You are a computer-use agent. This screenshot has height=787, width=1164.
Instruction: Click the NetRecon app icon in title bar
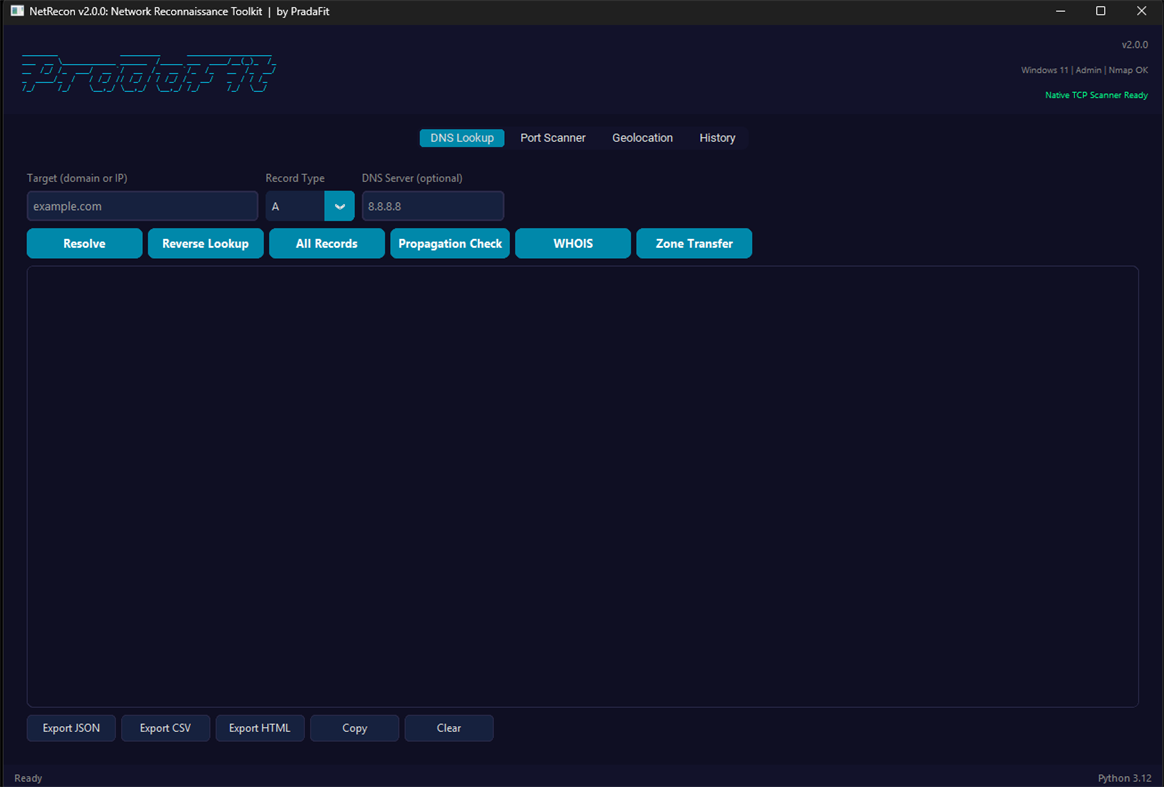(x=17, y=11)
